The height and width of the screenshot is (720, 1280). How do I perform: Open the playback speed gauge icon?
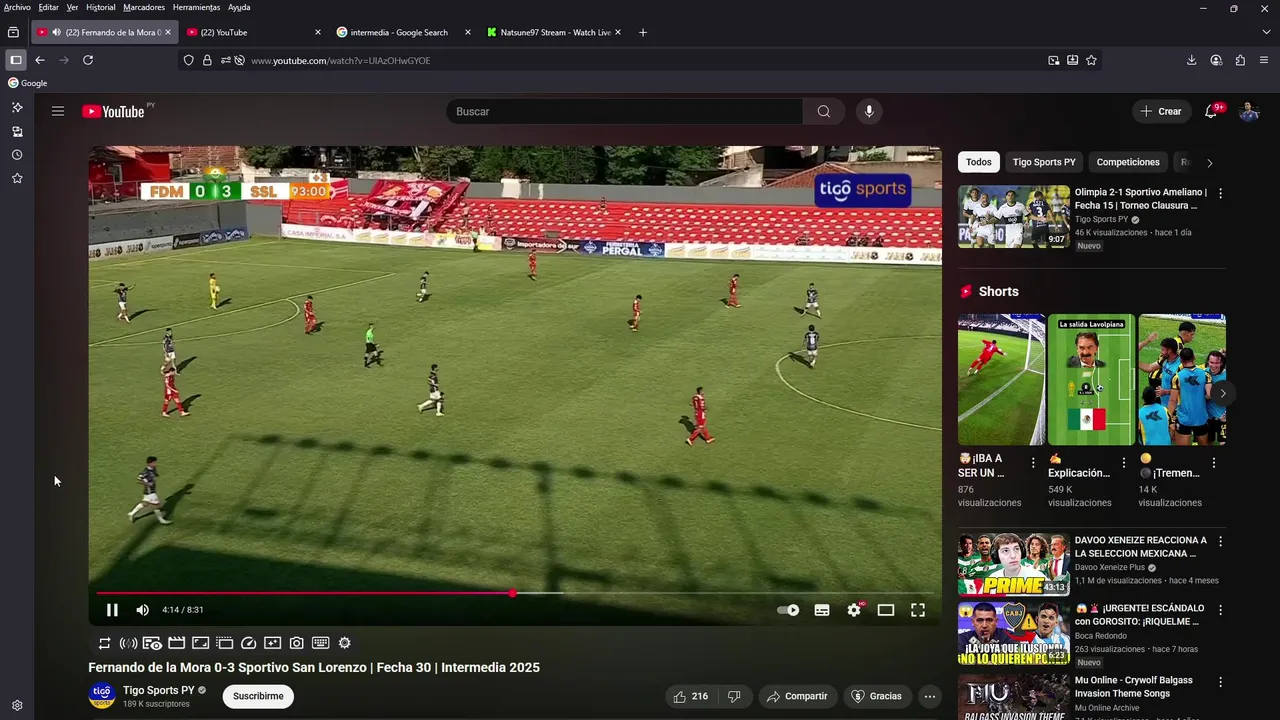click(x=248, y=643)
